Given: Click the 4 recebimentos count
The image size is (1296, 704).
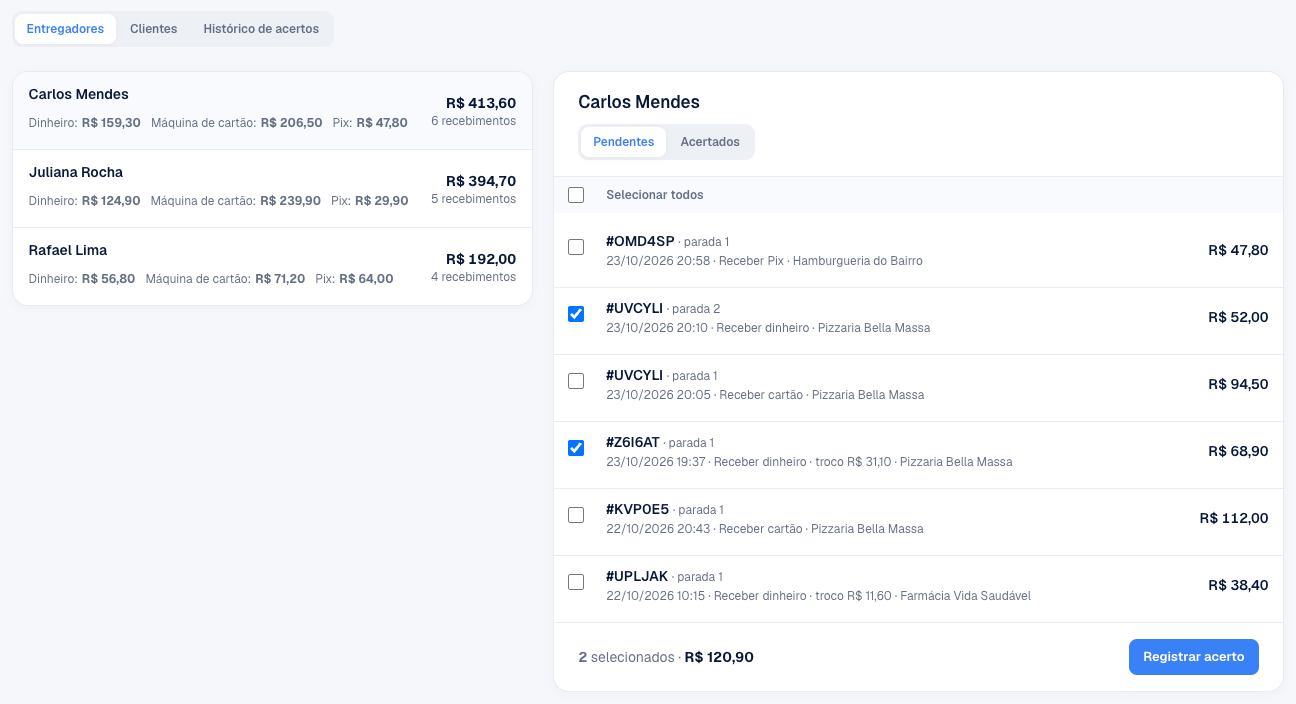Looking at the screenshot, I should 474,277.
